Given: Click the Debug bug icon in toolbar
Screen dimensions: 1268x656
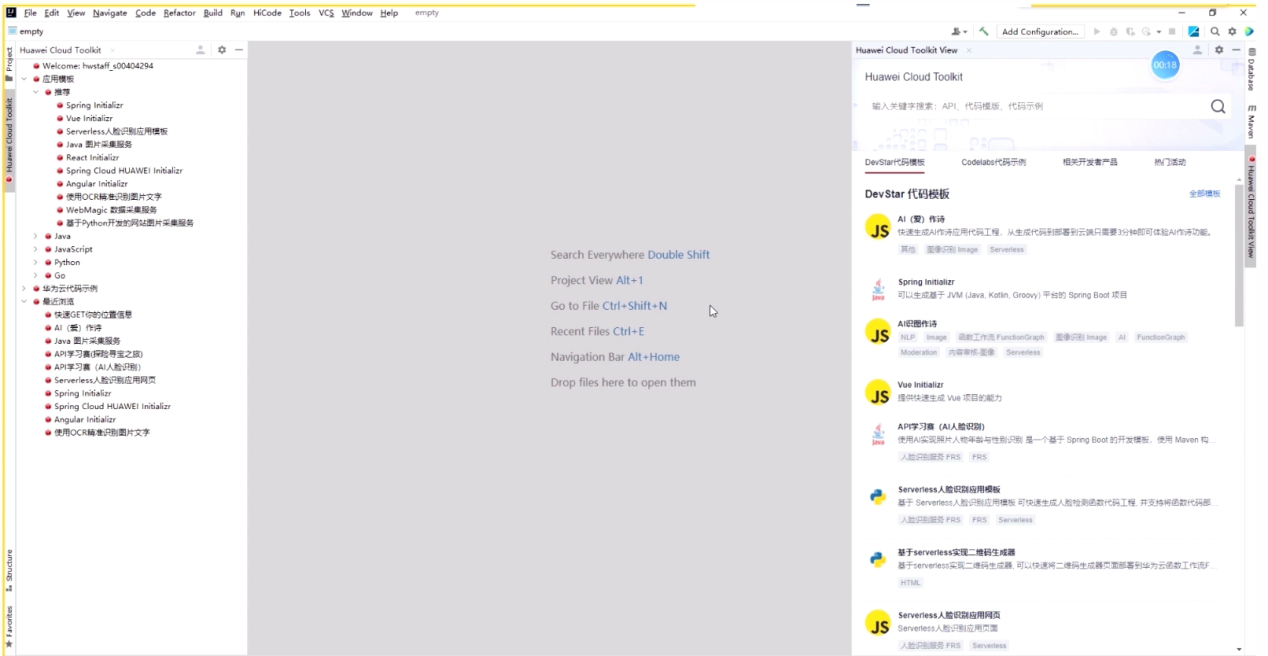Looking at the screenshot, I should pyautogui.click(x=1114, y=31).
